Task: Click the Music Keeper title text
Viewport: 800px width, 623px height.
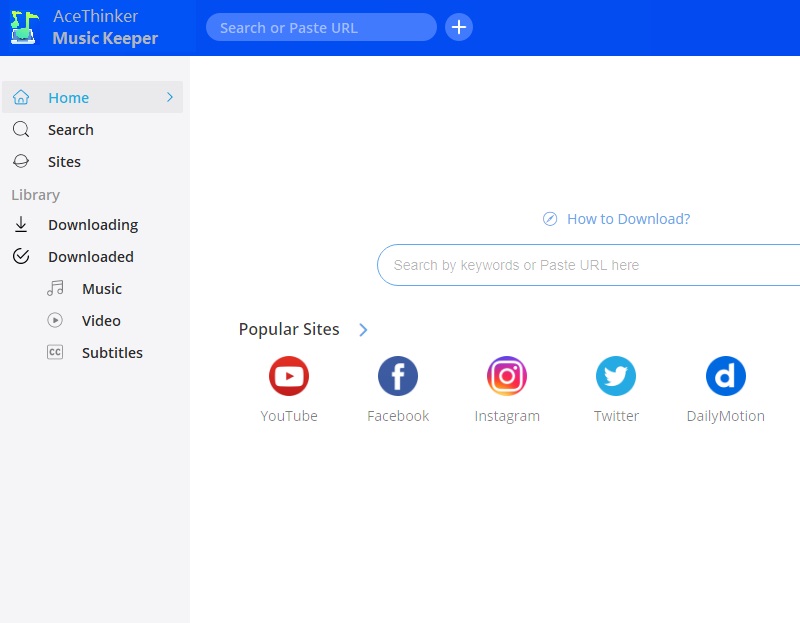Action: [x=105, y=38]
